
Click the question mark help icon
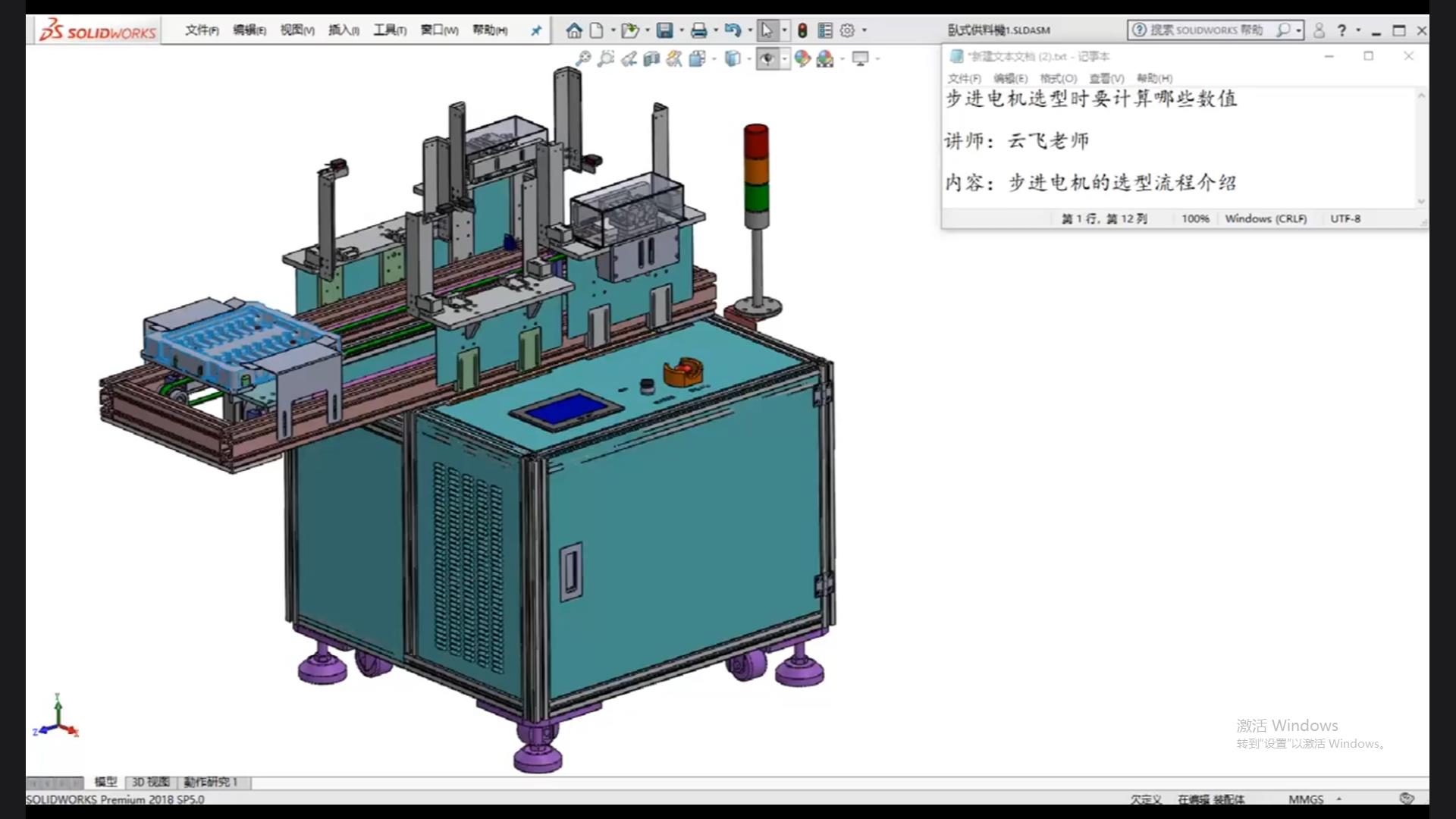coord(1341,30)
